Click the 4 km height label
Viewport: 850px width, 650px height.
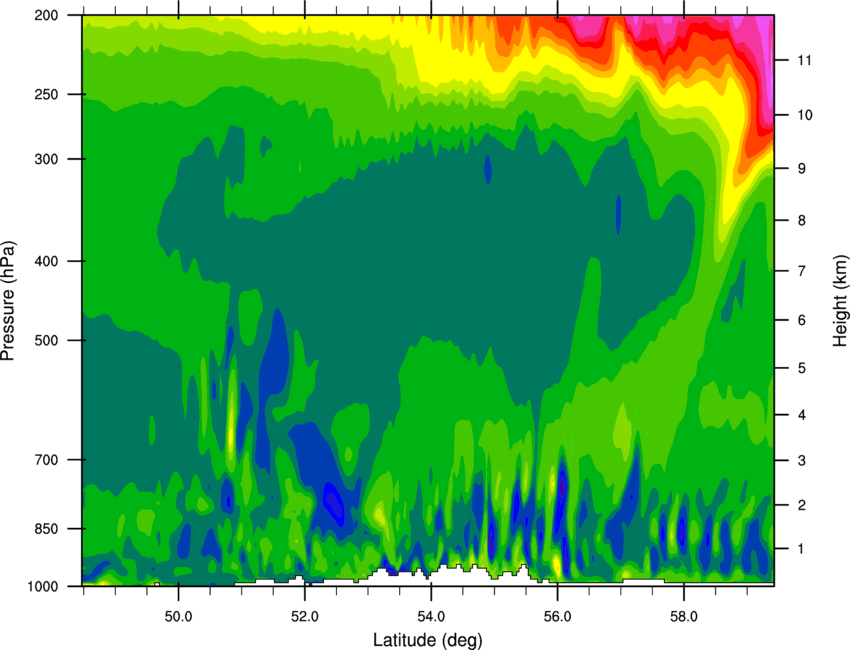point(802,415)
